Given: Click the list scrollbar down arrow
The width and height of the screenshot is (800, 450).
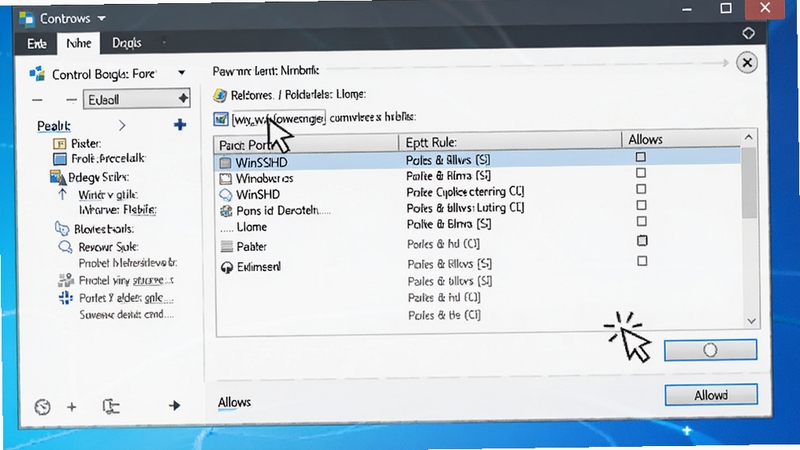Looking at the screenshot, I should coord(752,321).
